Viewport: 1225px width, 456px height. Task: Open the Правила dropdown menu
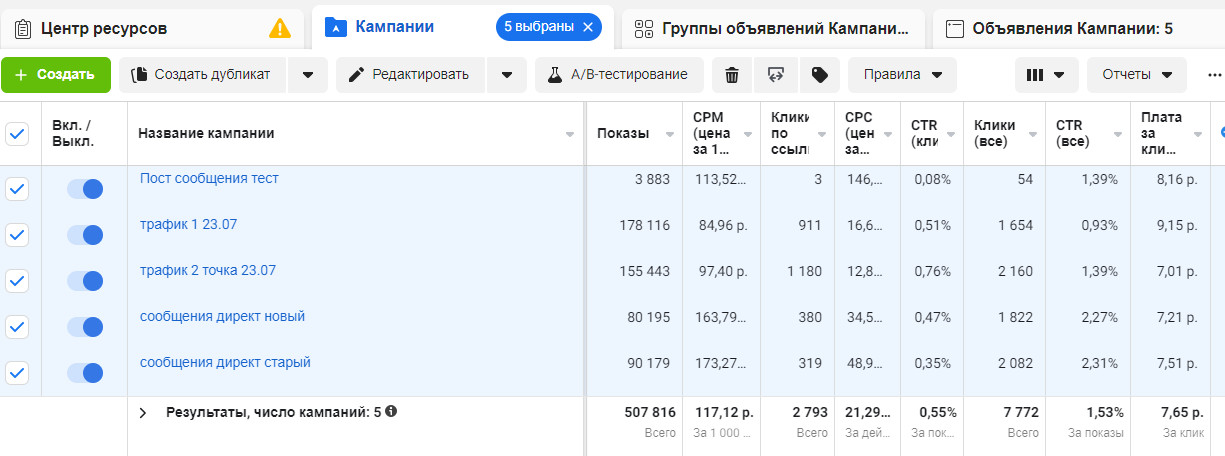click(902, 75)
